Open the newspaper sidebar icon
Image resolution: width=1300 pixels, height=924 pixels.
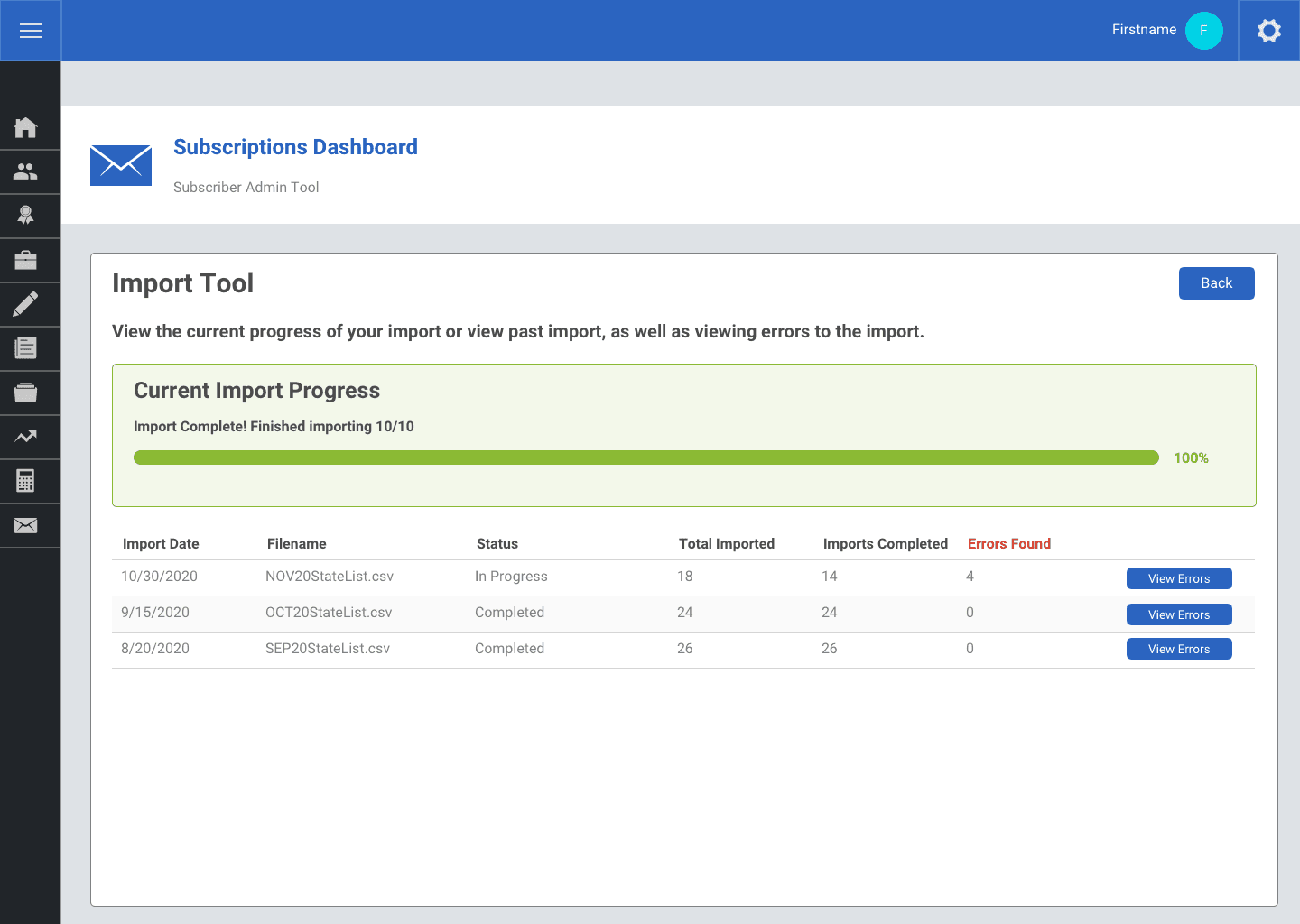tap(26, 348)
